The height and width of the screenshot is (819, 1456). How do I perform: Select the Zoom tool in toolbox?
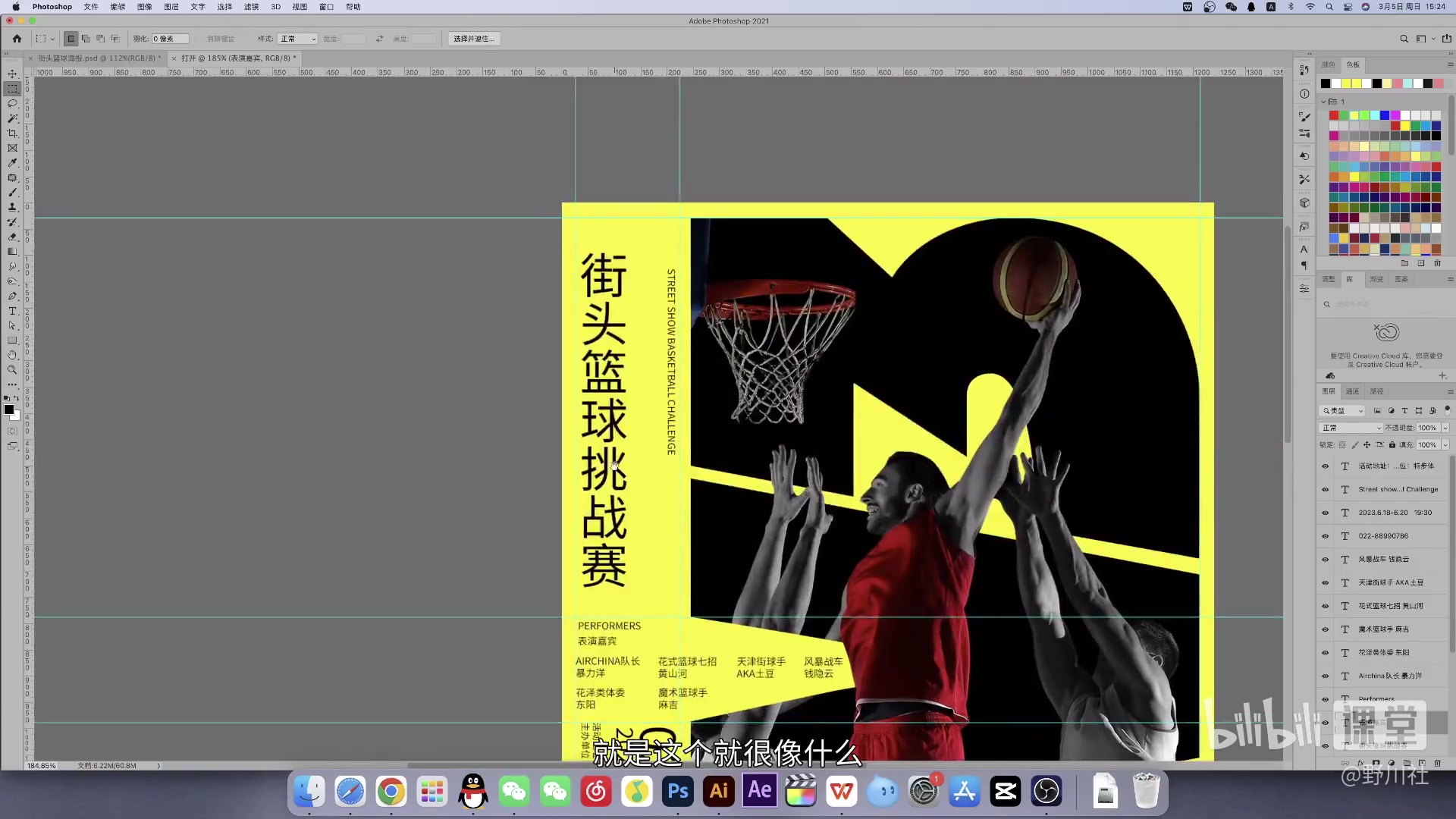(12, 370)
